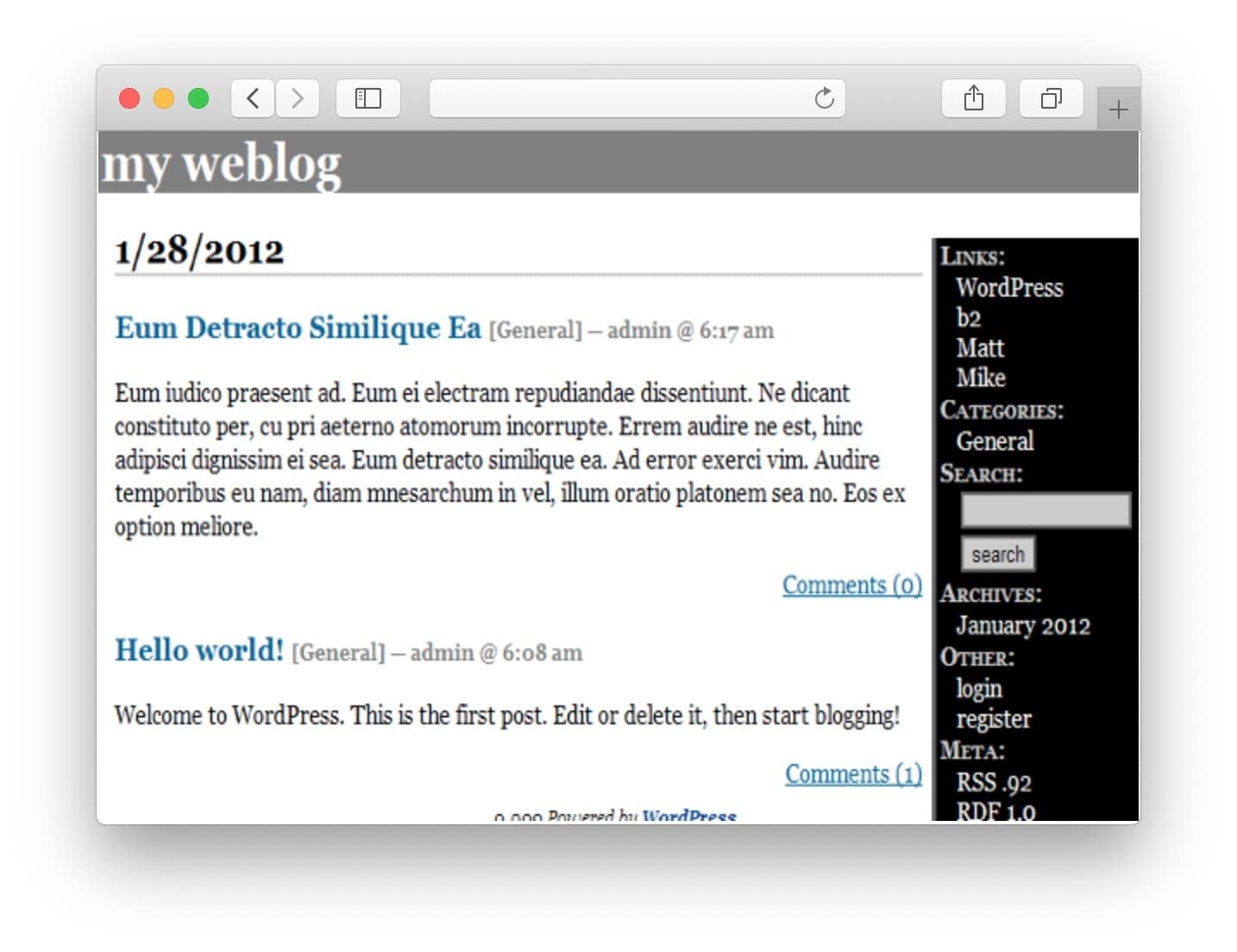Go back to the previous page

[x=251, y=98]
